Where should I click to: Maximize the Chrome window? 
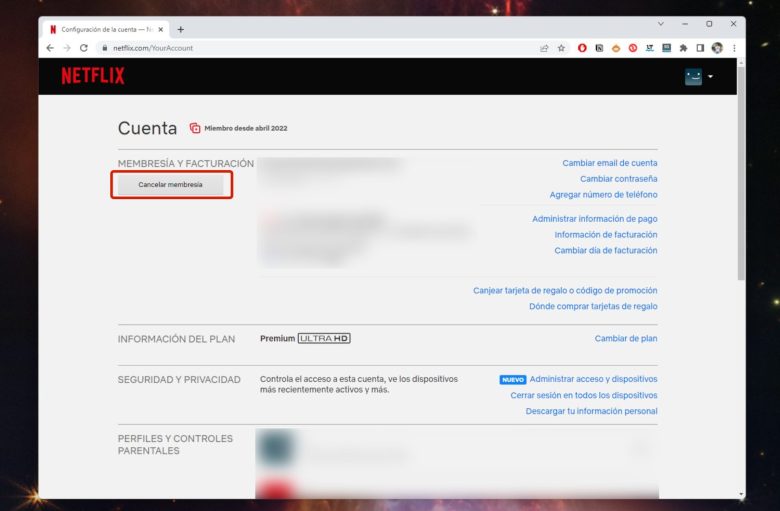pyautogui.click(x=709, y=24)
